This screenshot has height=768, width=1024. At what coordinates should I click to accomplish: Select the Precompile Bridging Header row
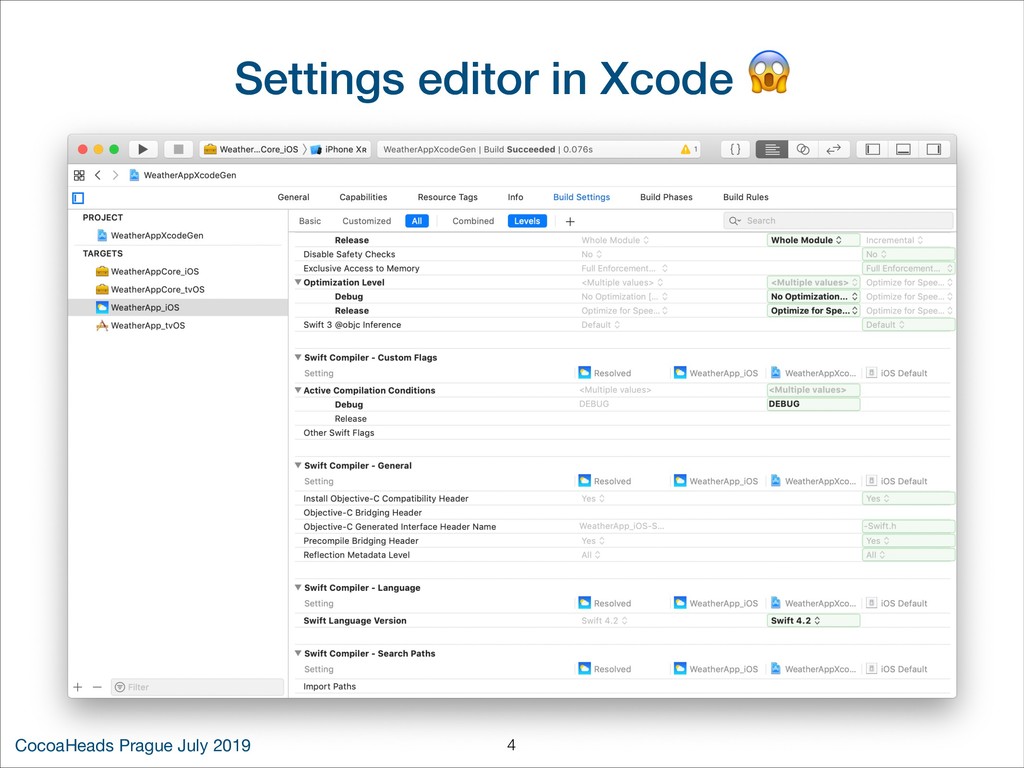pyautogui.click(x=622, y=541)
